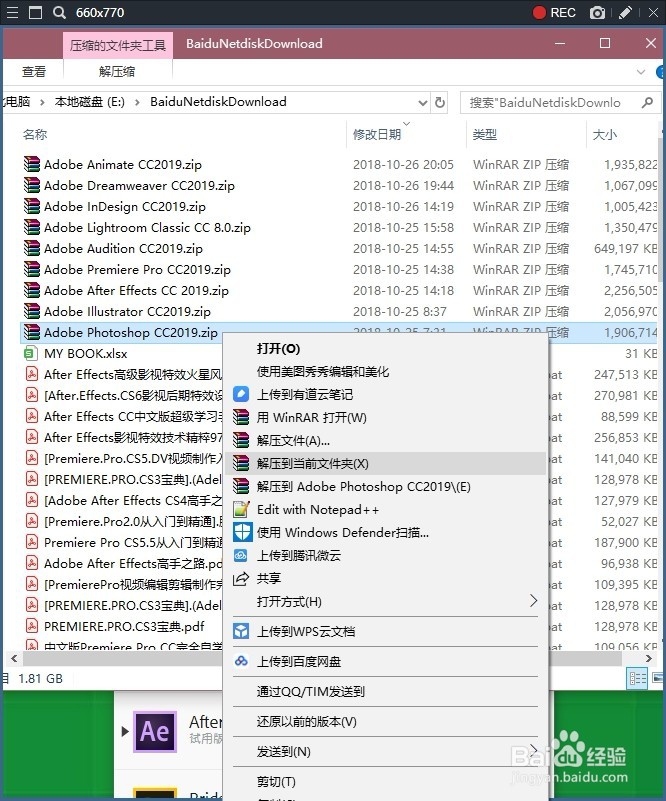The width and height of the screenshot is (666, 801).
Task: Sort by the 修改日期 column header
Action: (377, 134)
